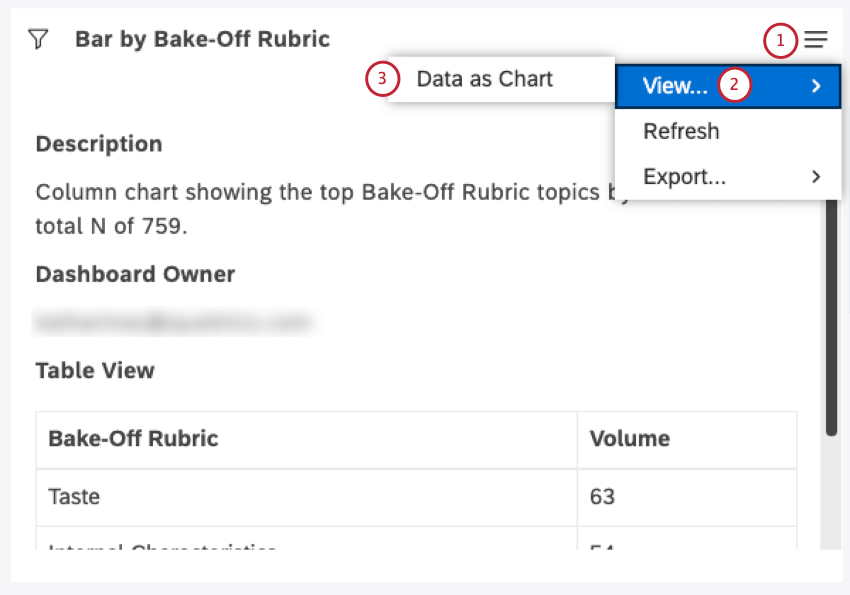Image resolution: width=850 pixels, height=595 pixels.
Task: Open the Export... menu entry
Action: tap(684, 177)
